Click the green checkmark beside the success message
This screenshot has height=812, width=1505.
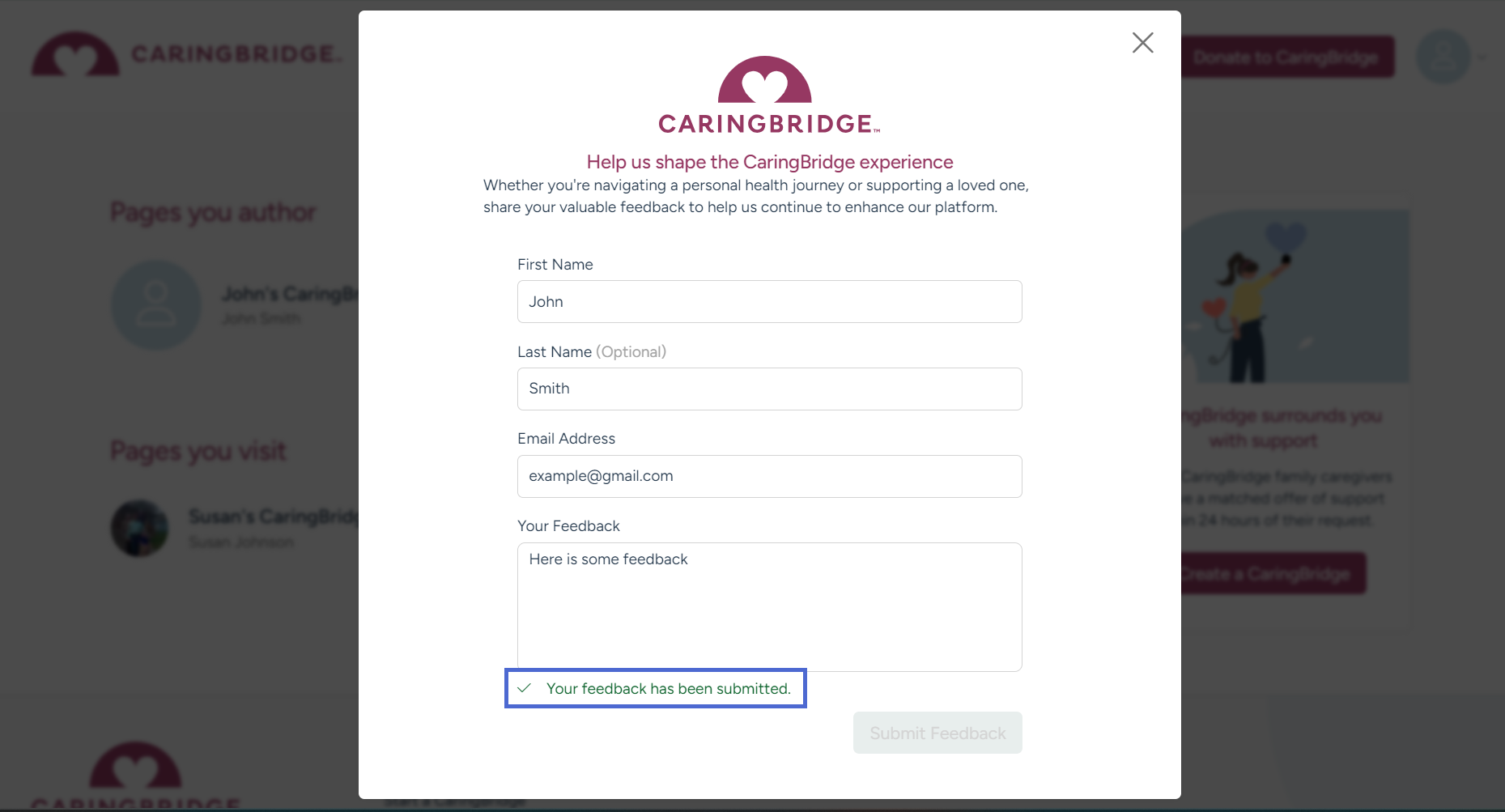coord(525,688)
